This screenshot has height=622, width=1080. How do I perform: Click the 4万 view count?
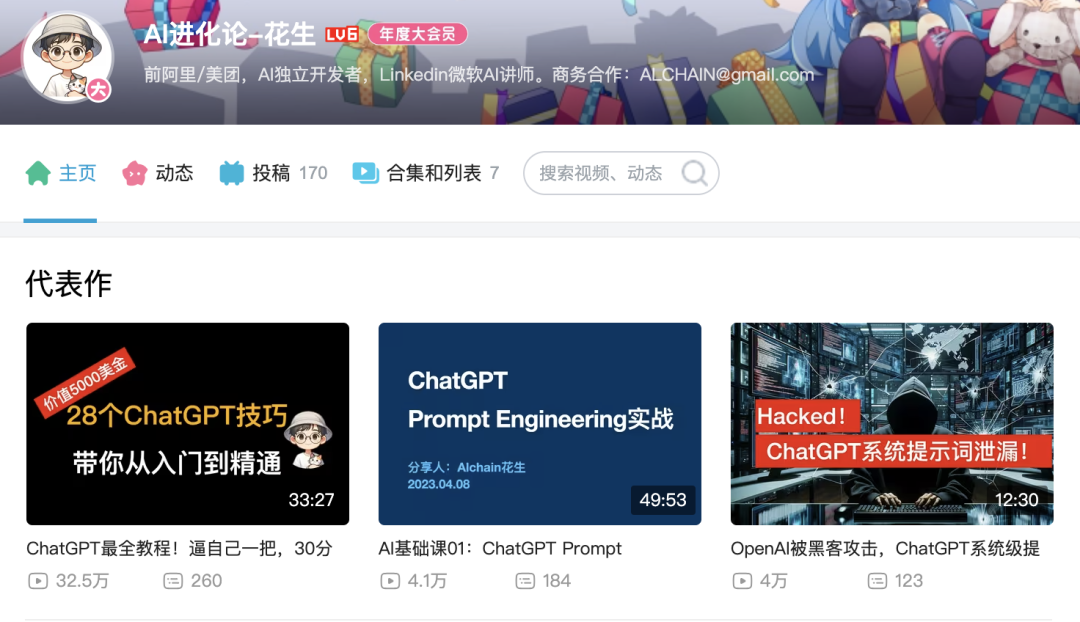tap(773, 581)
